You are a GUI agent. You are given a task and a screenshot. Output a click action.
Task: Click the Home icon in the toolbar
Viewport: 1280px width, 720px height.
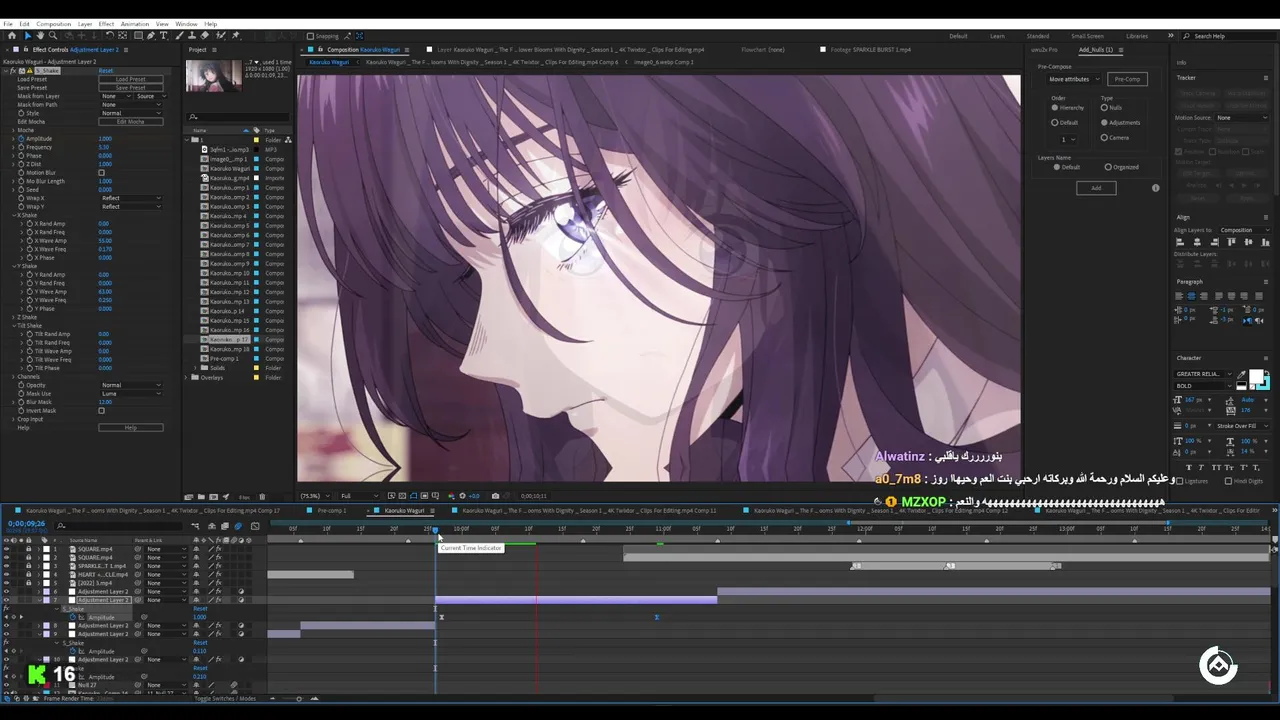pyautogui.click(x=12, y=36)
